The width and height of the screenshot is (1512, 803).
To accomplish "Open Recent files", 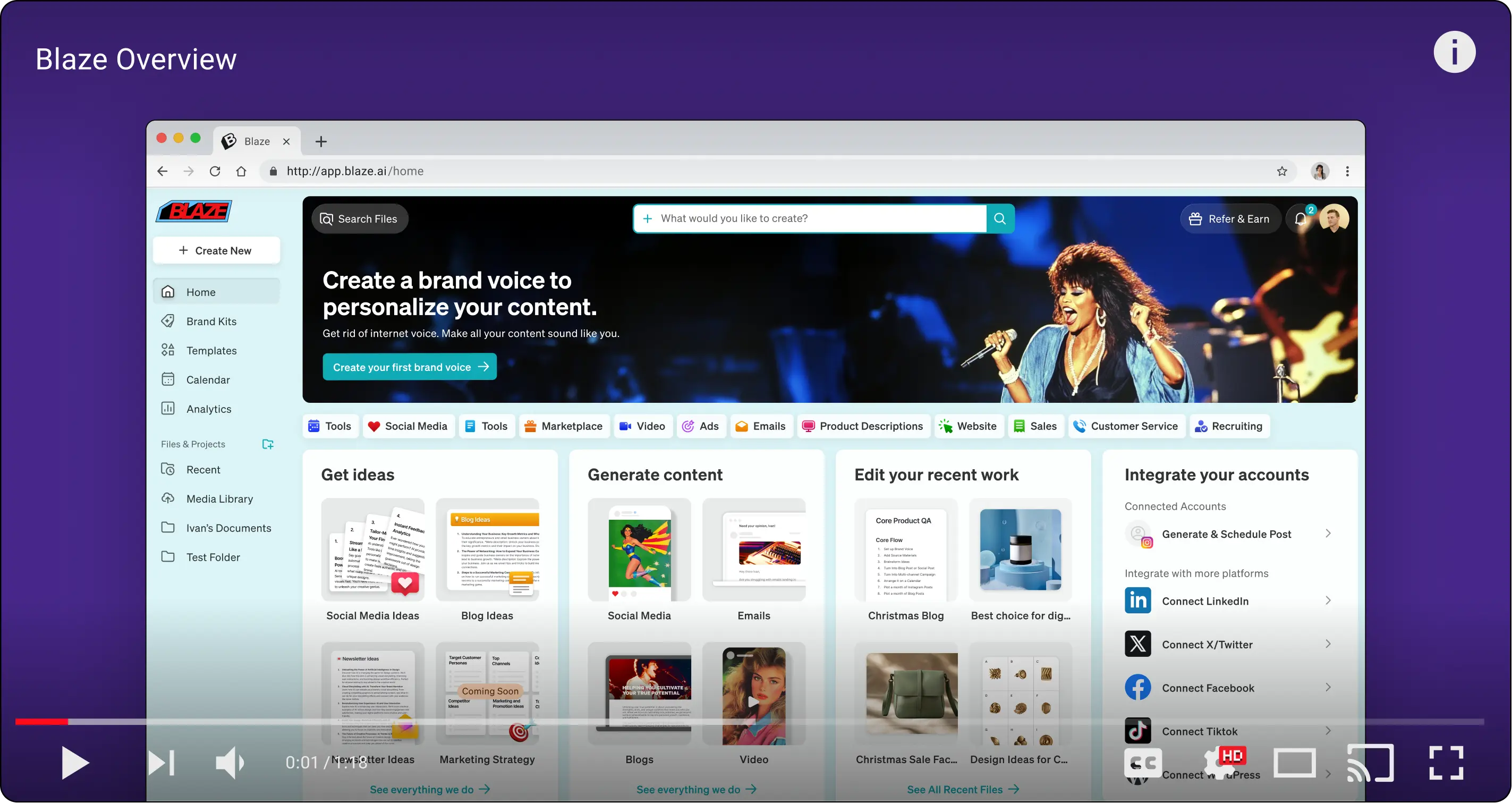I will [x=216, y=470].
